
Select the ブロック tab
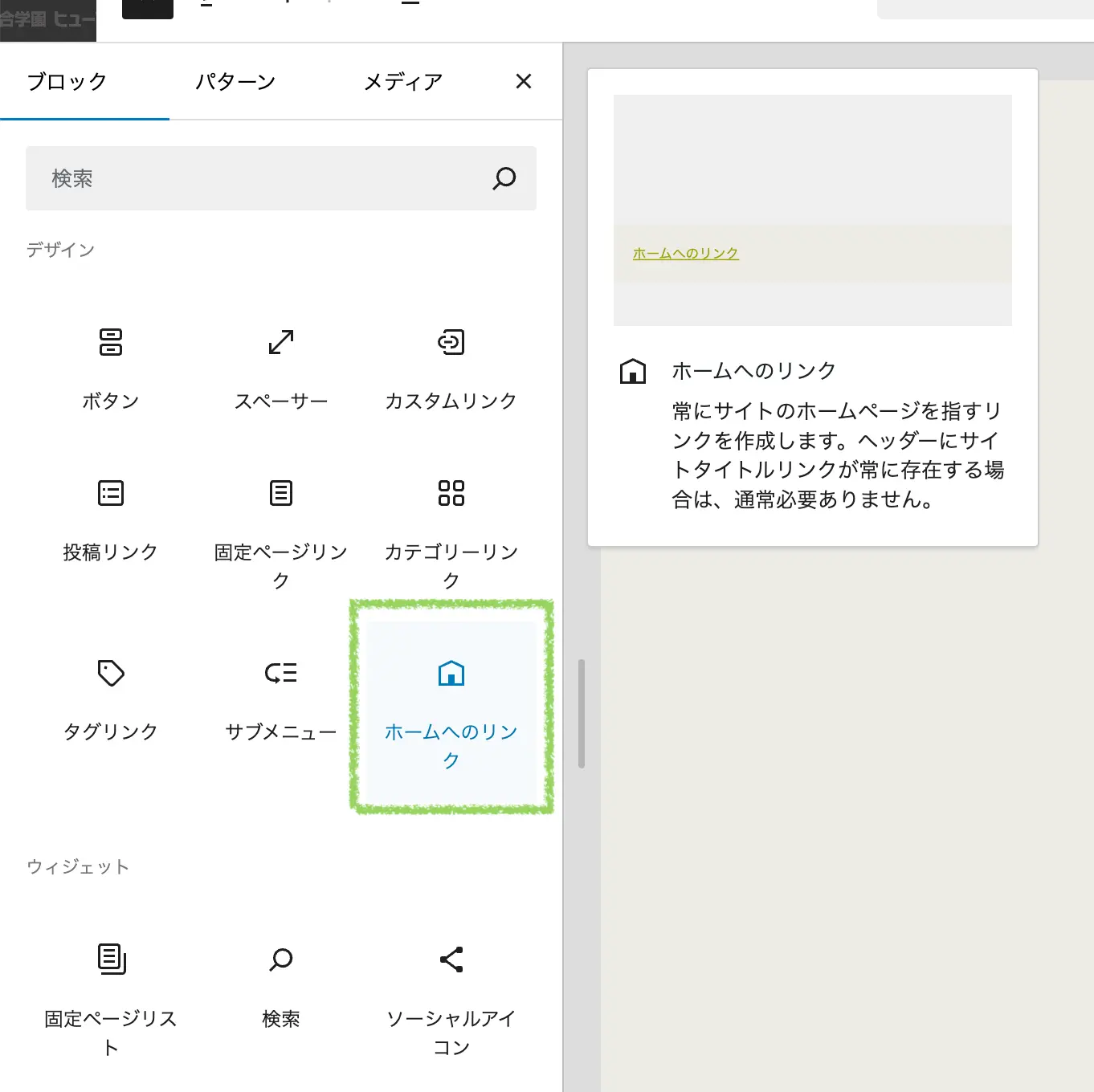pyautogui.click(x=67, y=82)
